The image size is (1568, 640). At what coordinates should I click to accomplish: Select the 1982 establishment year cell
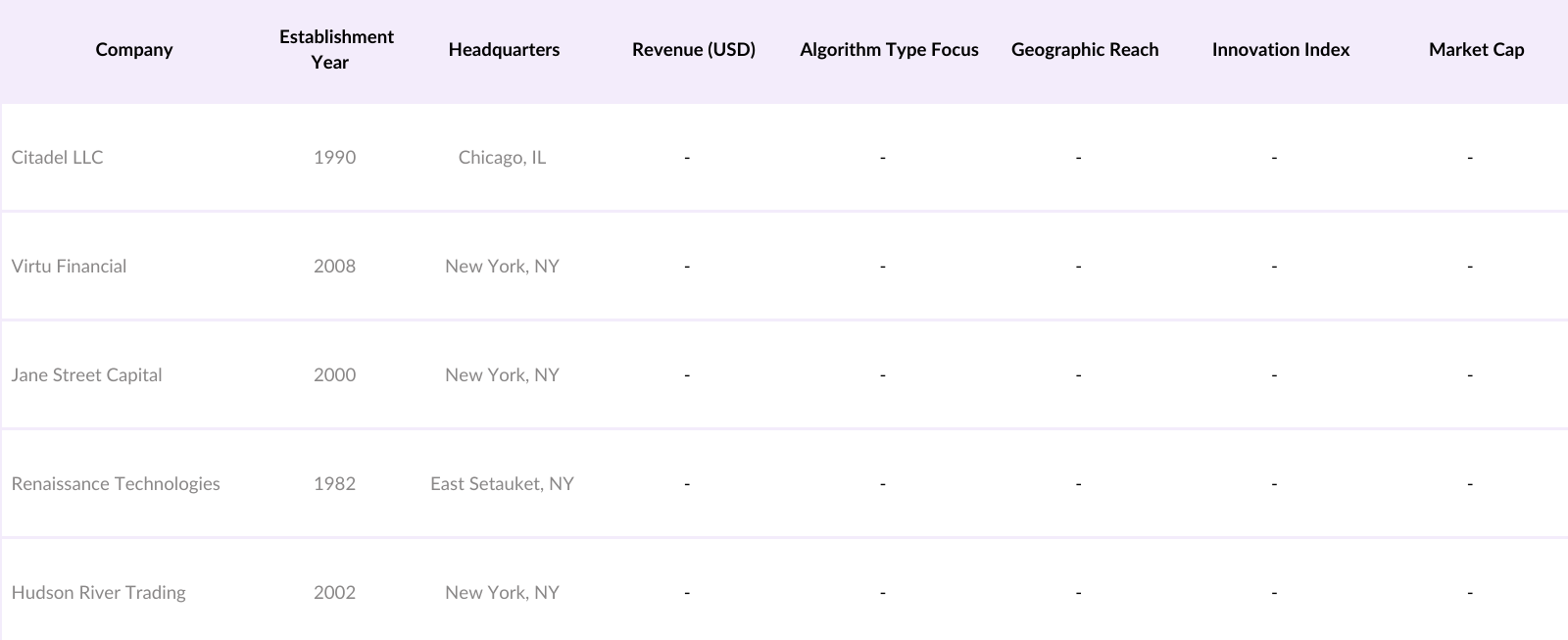[x=334, y=484]
